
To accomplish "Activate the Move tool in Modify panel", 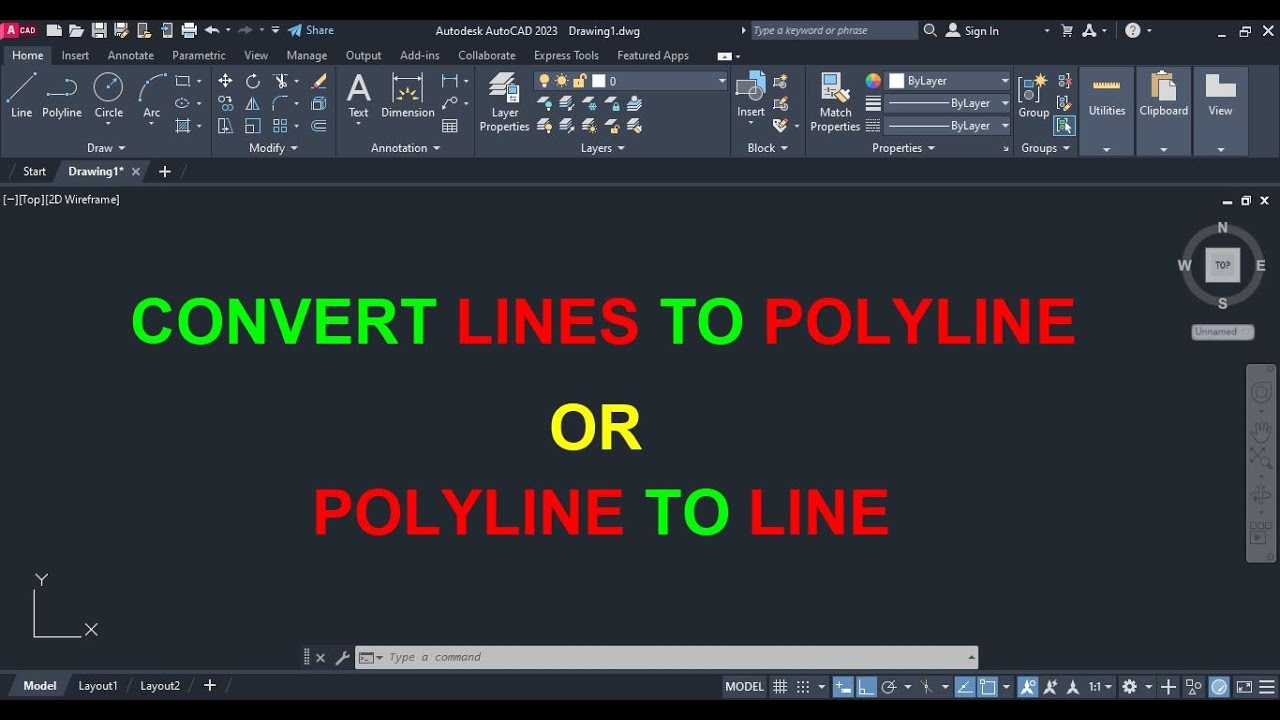I will pos(225,81).
